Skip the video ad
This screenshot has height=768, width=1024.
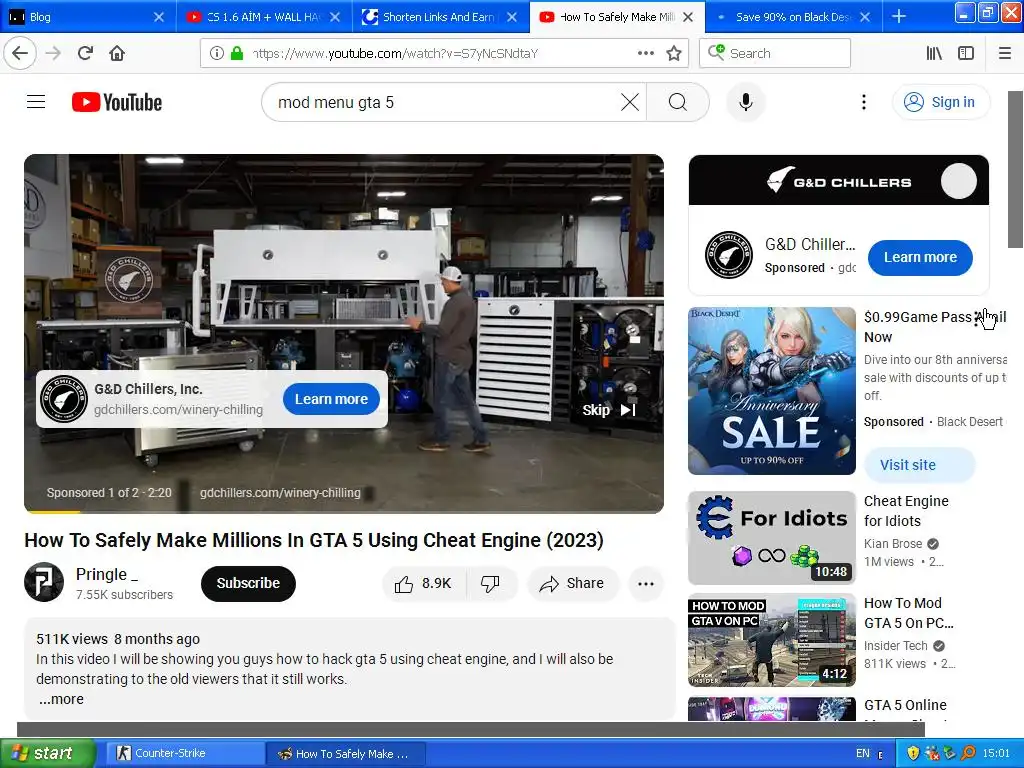point(609,410)
